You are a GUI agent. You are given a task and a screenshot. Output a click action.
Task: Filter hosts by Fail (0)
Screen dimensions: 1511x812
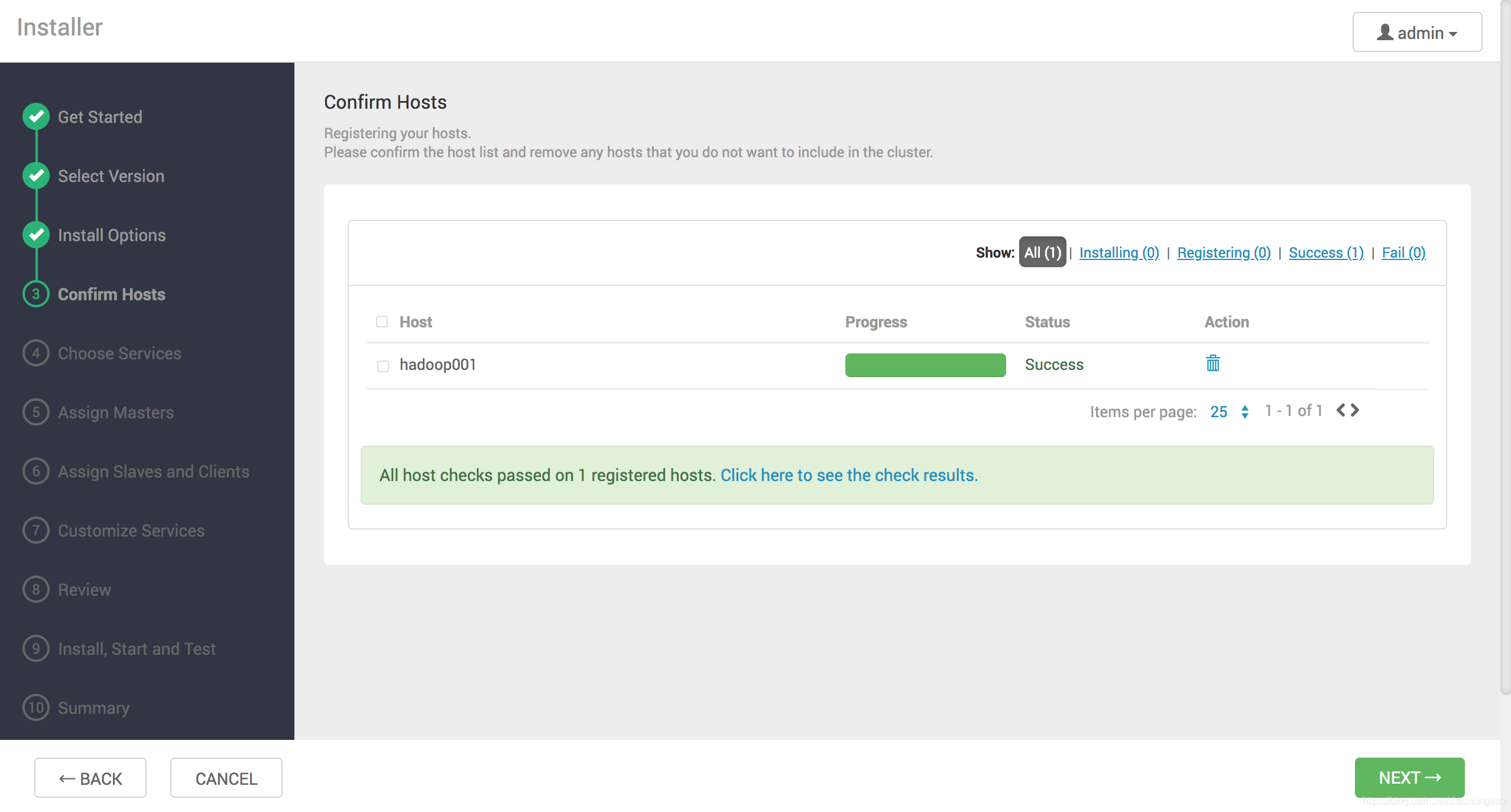1403,252
